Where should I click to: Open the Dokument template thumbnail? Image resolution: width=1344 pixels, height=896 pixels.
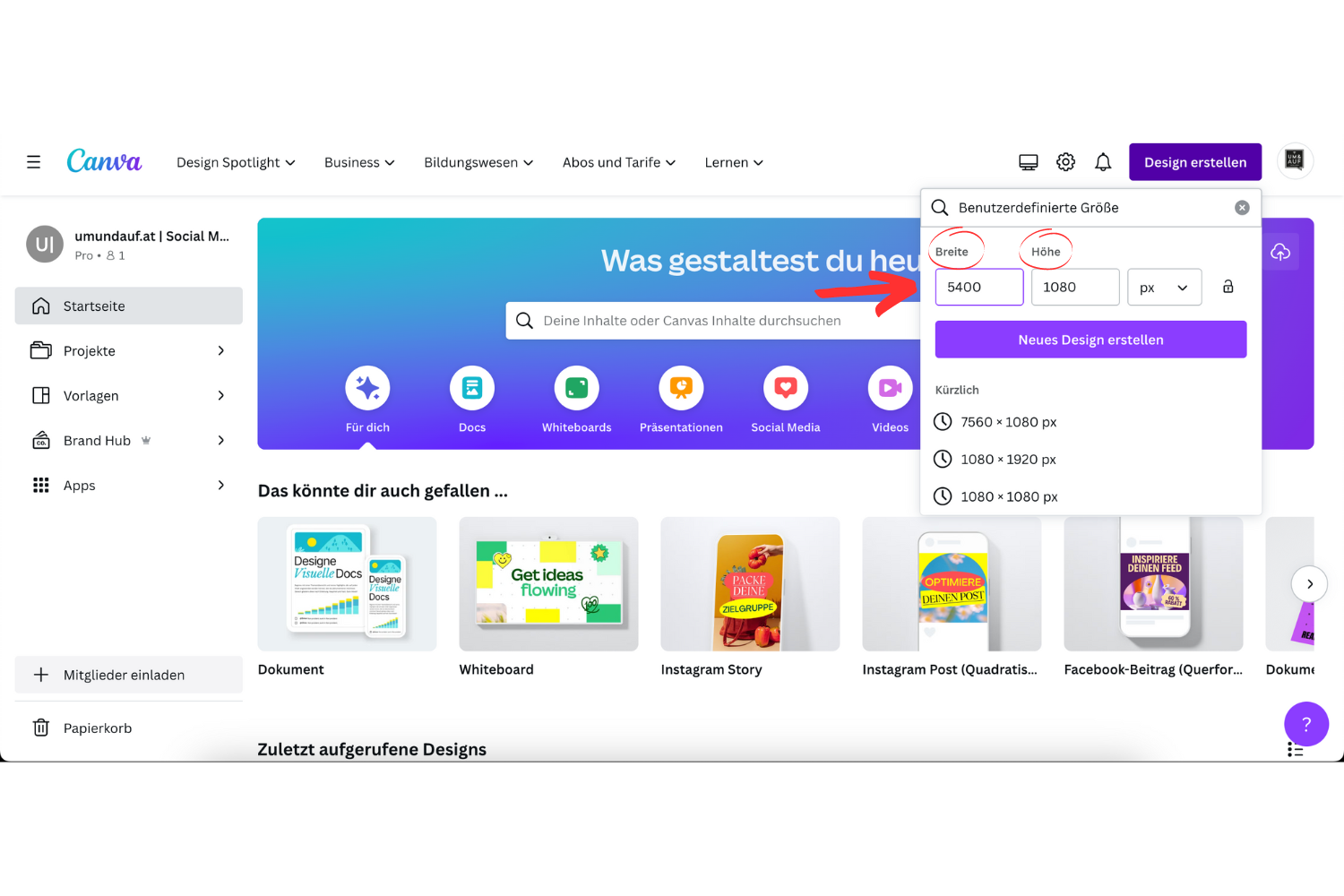click(x=347, y=583)
